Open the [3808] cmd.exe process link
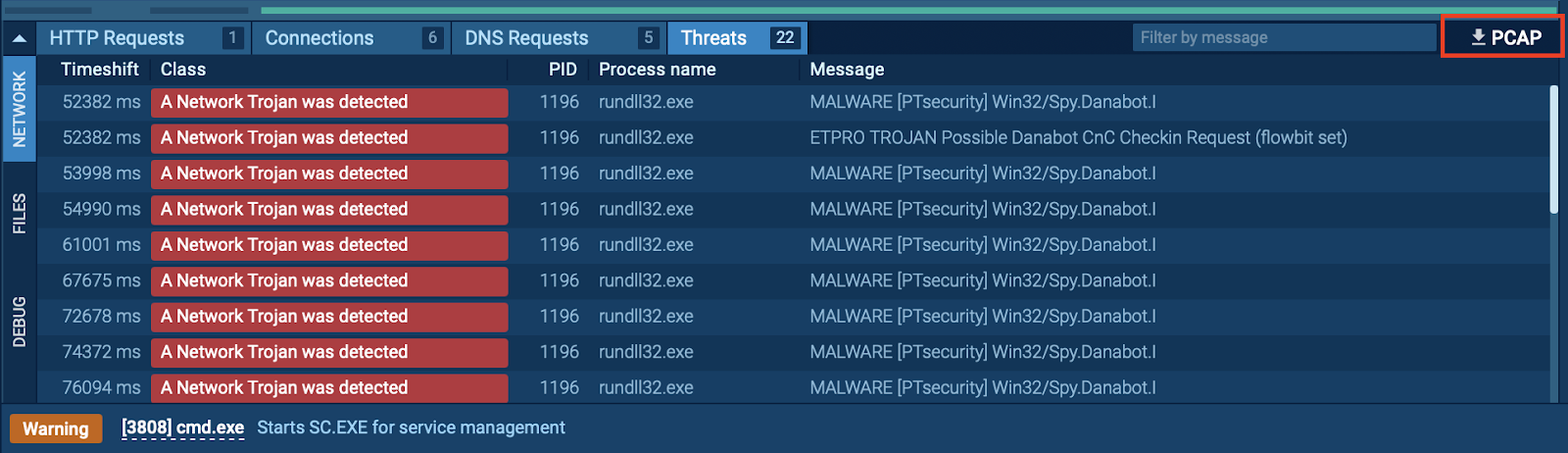The image size is (1568, 453). coord(182,428)
